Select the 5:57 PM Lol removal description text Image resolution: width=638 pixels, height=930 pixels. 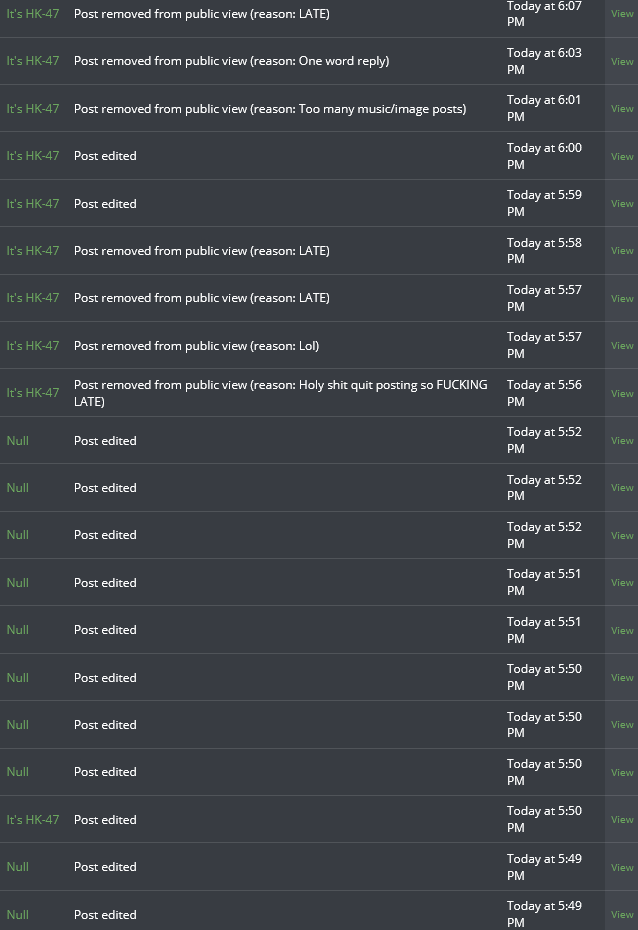coord(196,346)
